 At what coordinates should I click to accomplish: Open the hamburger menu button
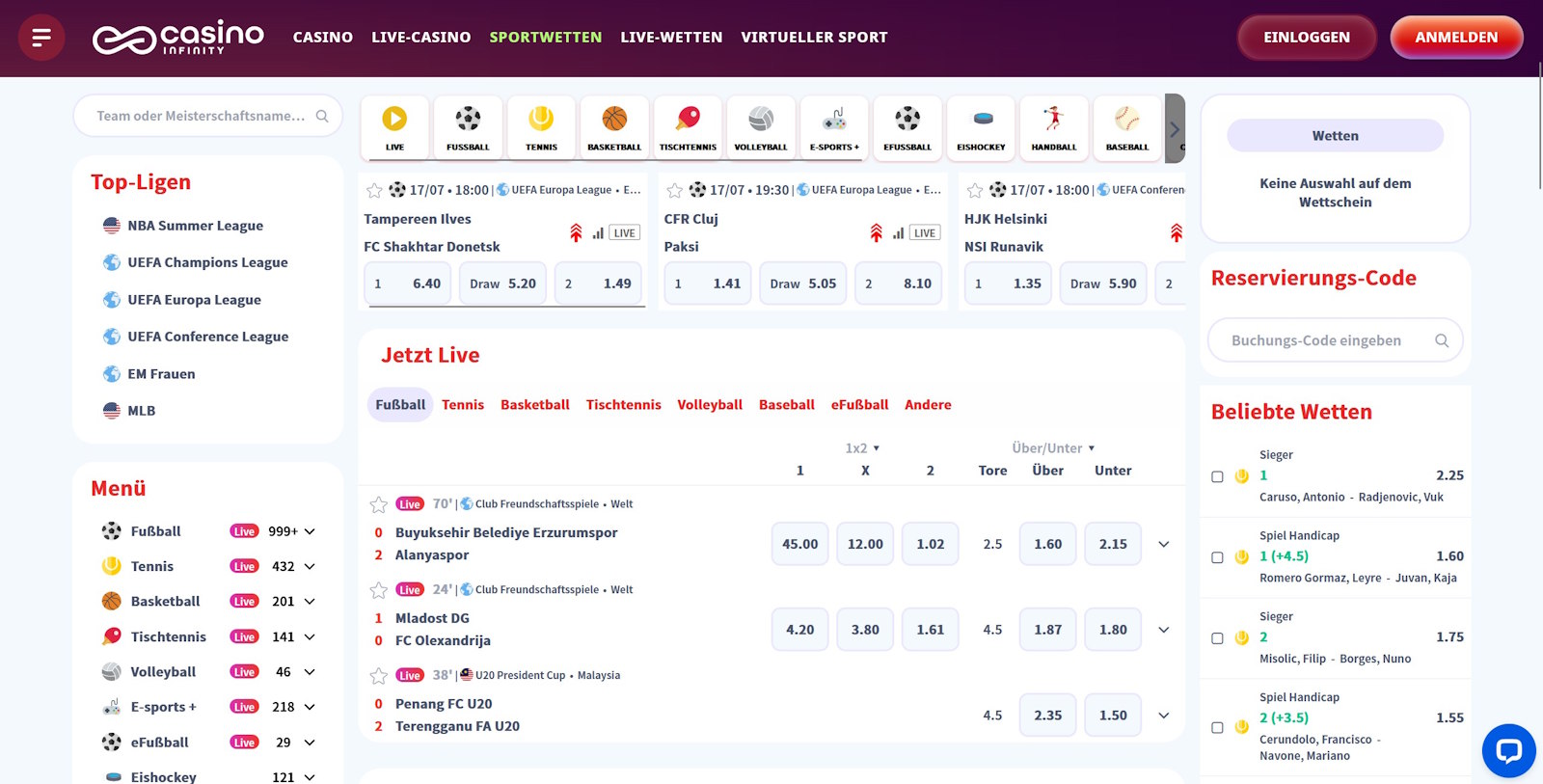[x=41, y=38]
